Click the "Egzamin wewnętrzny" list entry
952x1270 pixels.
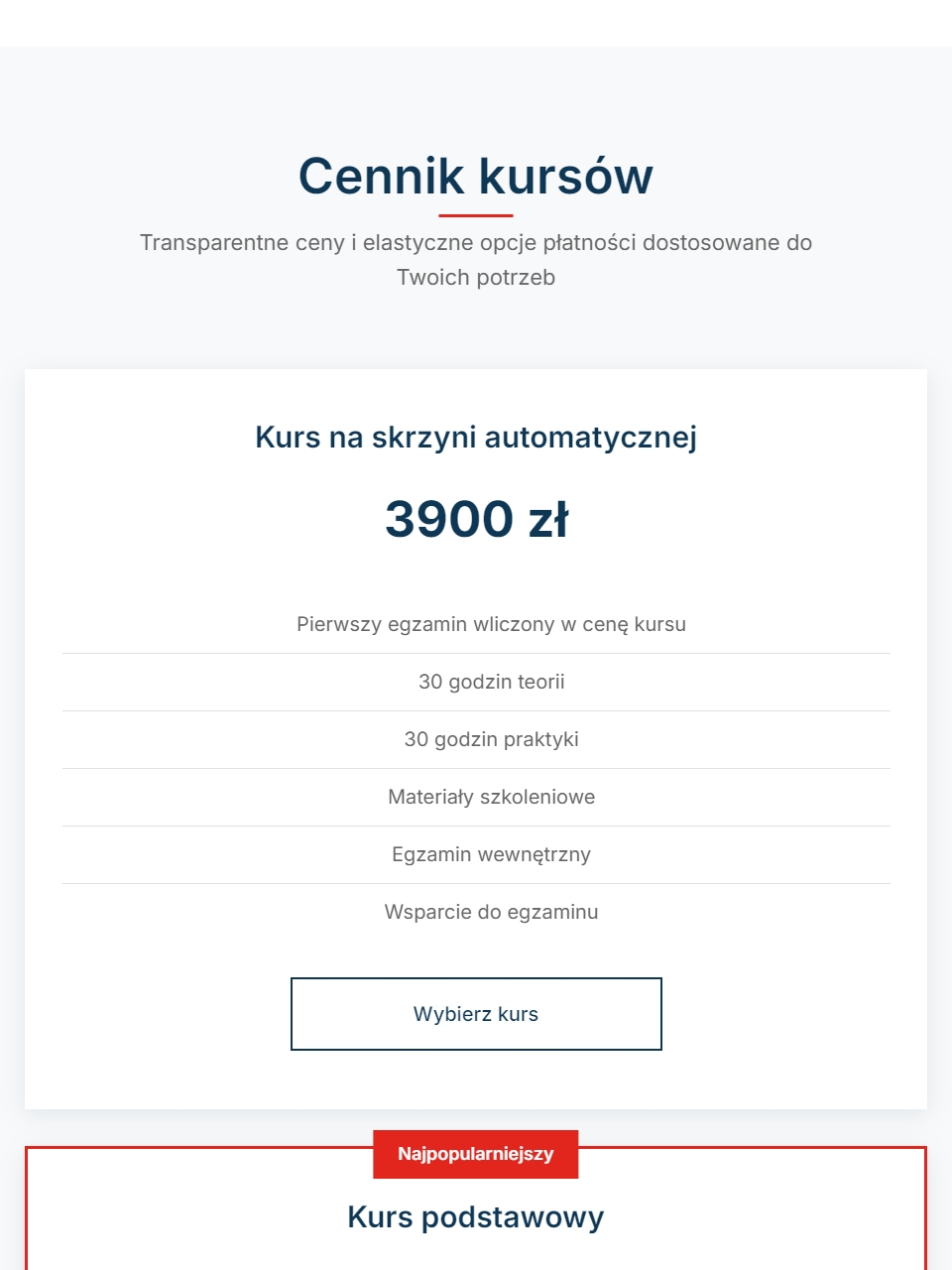click(491, 854)
